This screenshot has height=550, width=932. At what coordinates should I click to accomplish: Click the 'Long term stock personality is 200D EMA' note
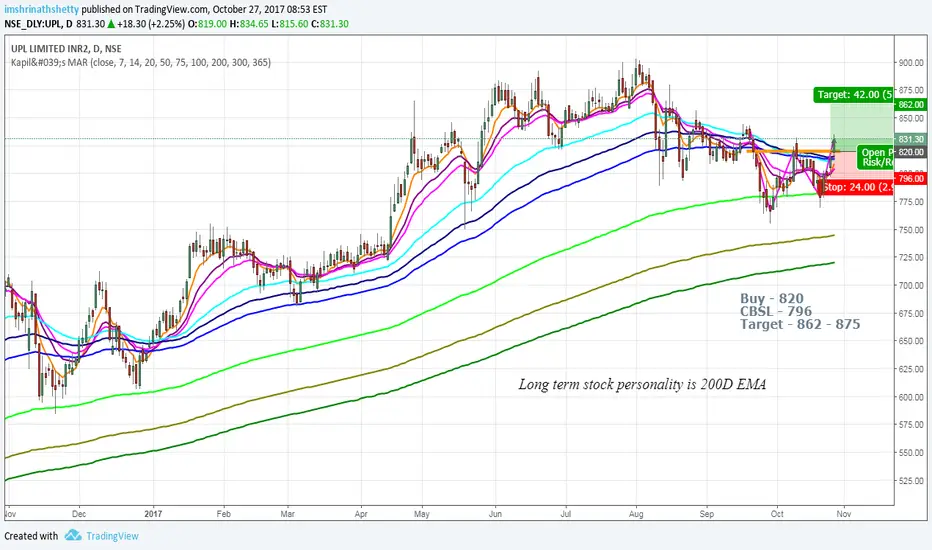click(x=643, y=384)
